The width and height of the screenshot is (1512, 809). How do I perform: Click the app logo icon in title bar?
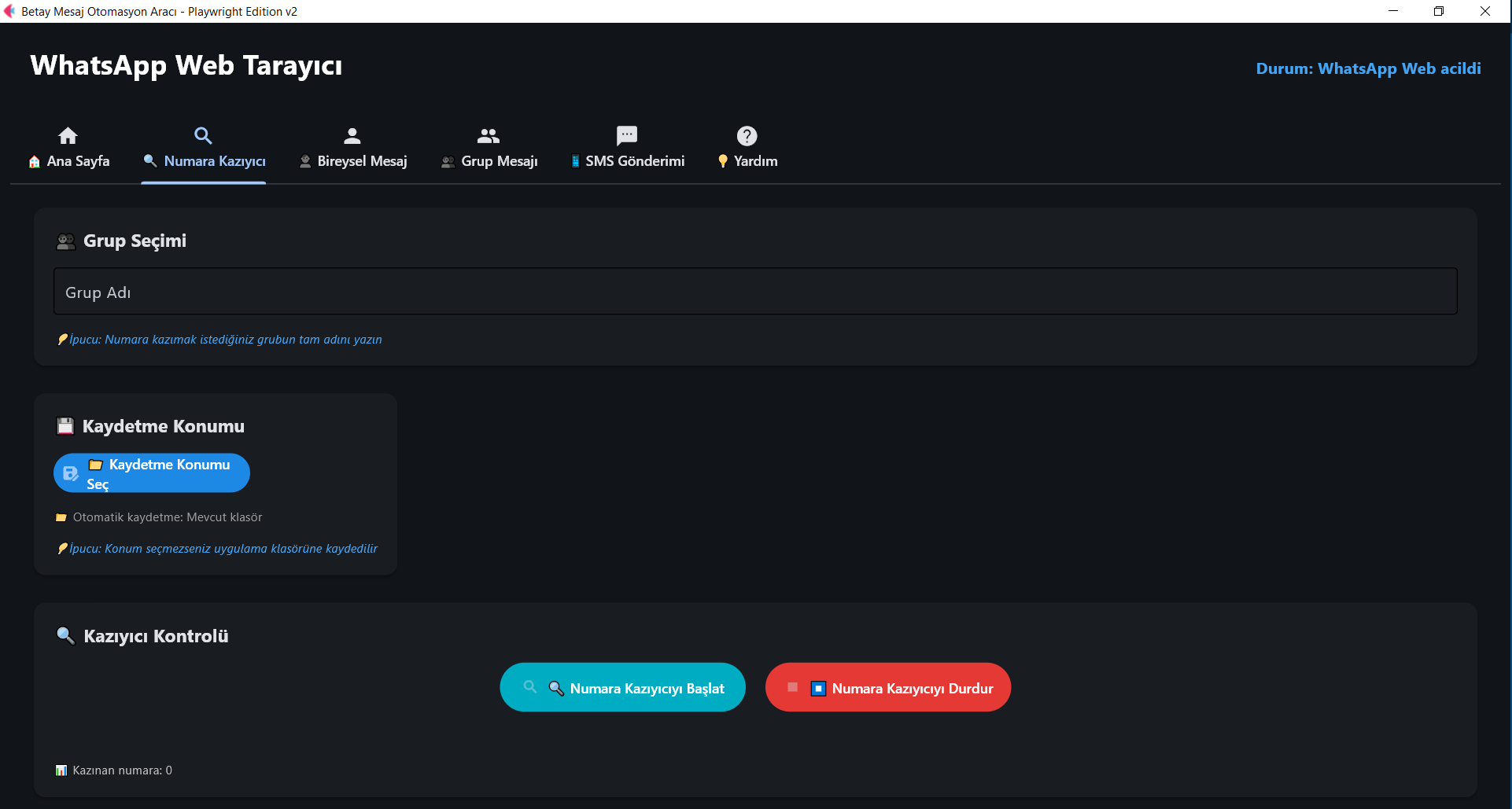click(x=9, y=11)
